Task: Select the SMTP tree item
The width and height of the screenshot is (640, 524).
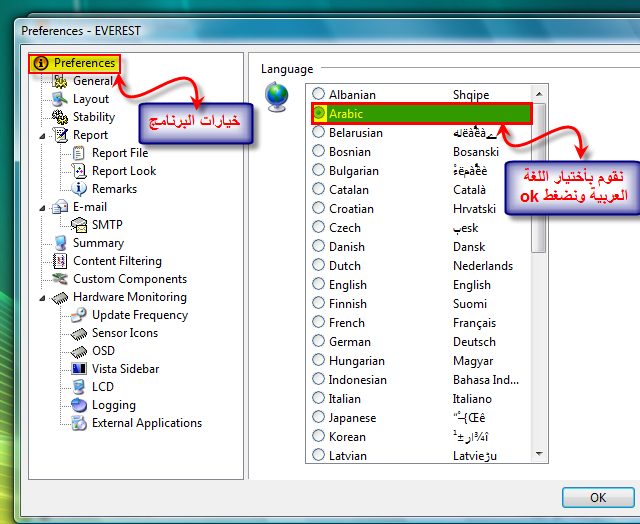Action: (x=107, y=225)
